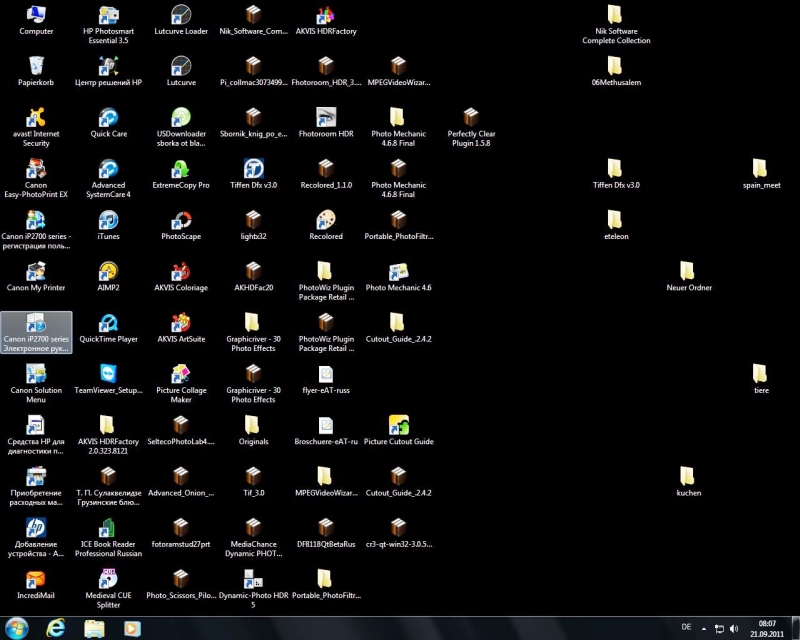Open the Papierkorb recycle bin
800x640 pixels.
click(x=36, y=67)
